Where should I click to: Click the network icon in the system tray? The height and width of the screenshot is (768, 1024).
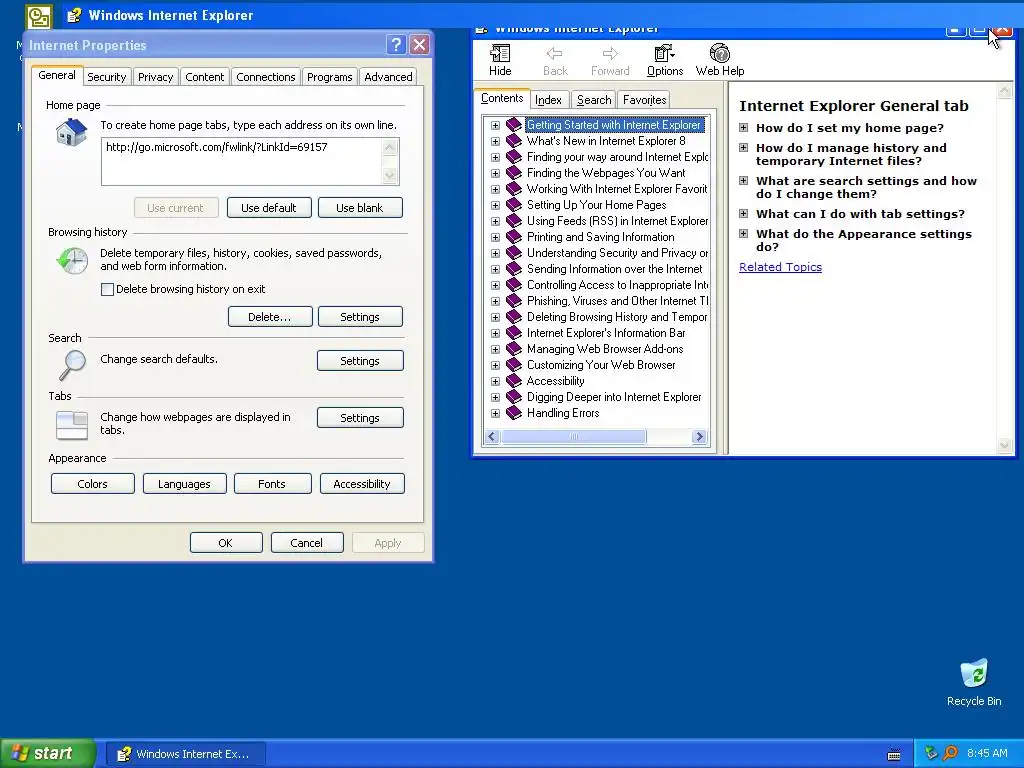point(931,753)
